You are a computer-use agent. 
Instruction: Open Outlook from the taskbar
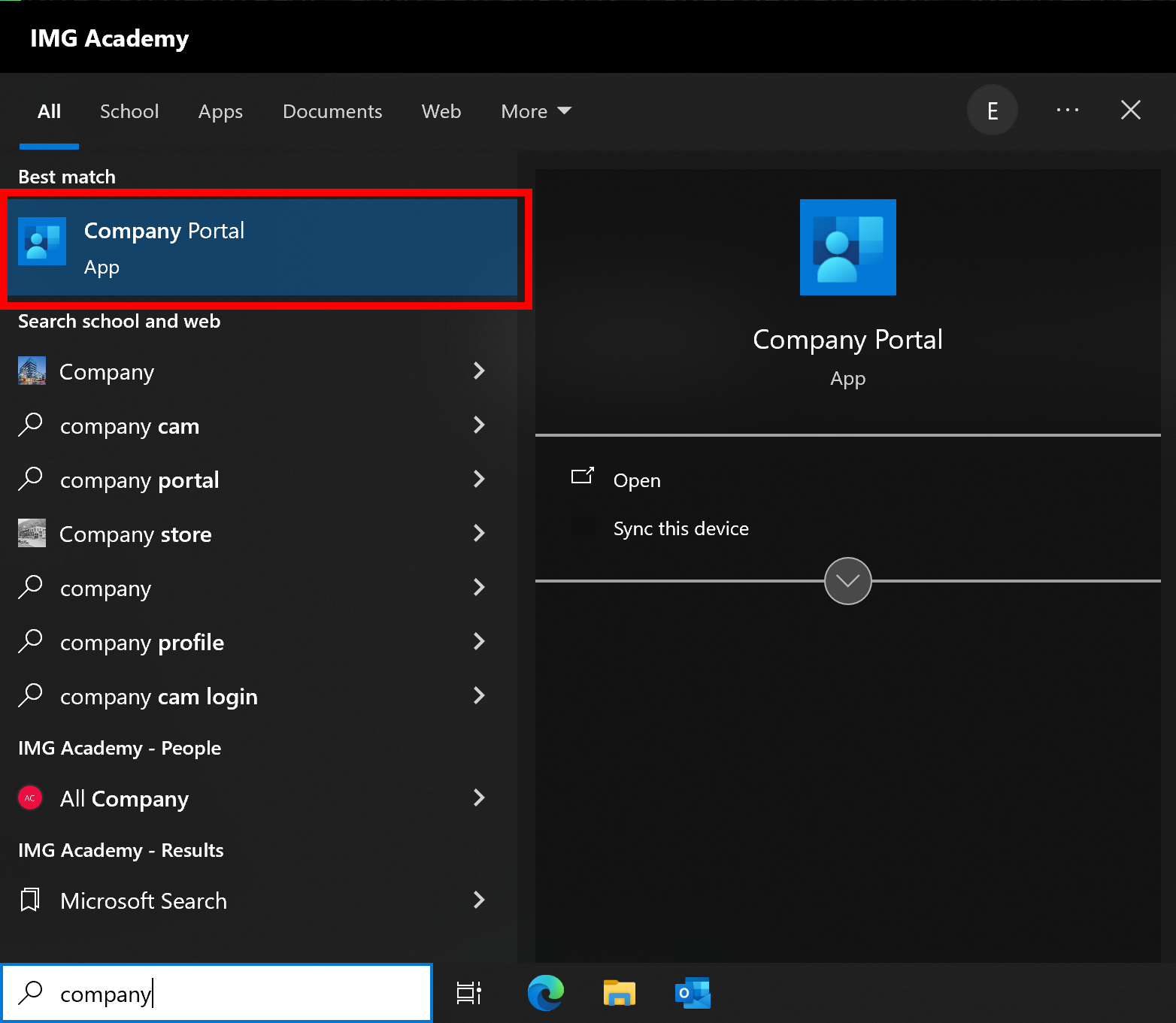(x=693, y=993)
